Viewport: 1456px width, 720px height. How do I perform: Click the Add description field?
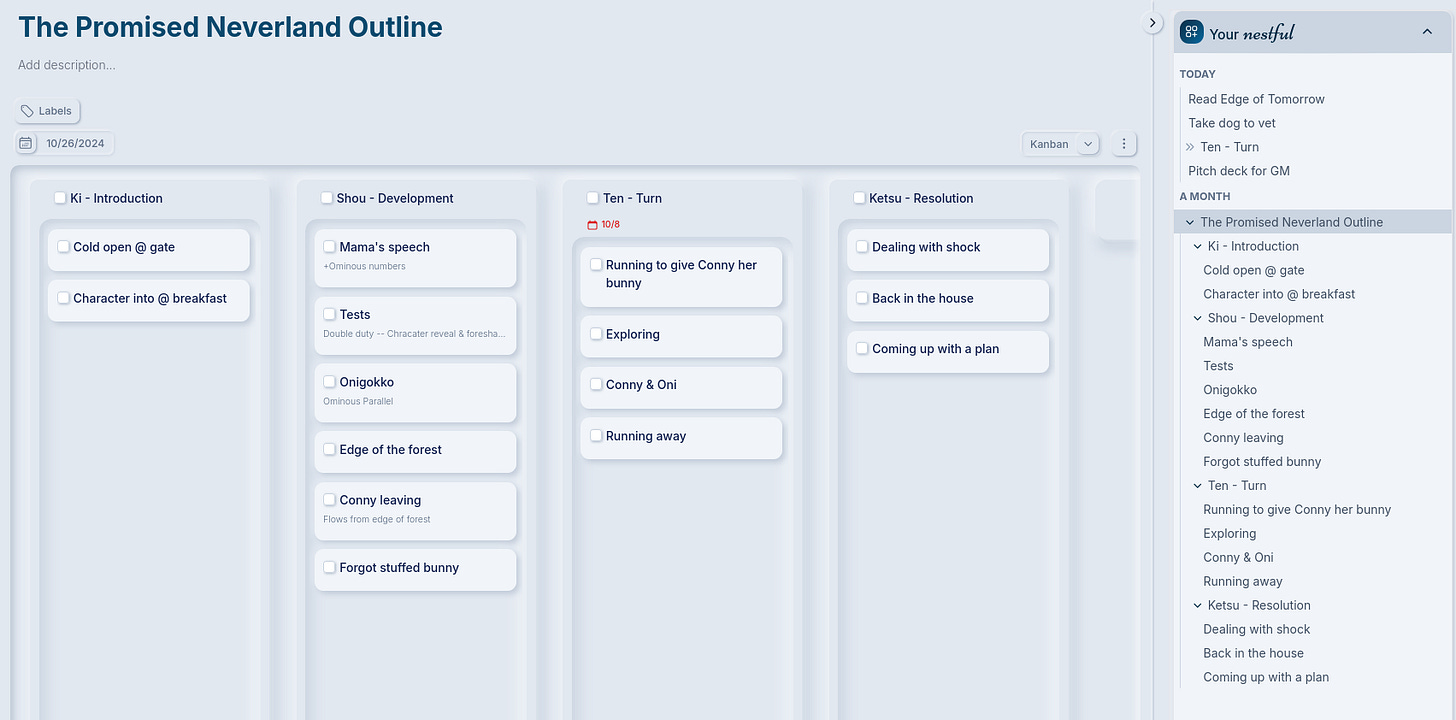[66, 65]
